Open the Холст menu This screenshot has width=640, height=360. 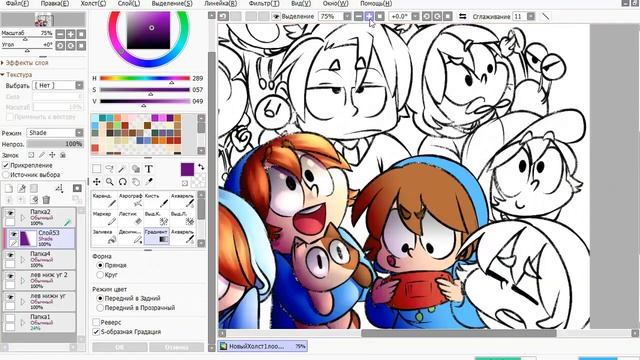(93, 3)
